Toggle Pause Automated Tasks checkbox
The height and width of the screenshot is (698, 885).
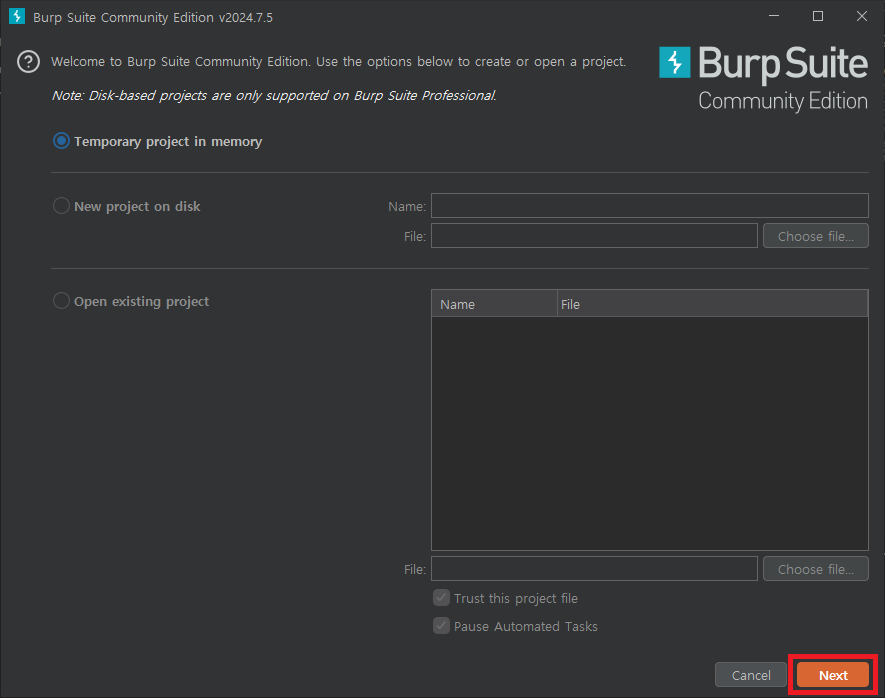click(441, 626)
